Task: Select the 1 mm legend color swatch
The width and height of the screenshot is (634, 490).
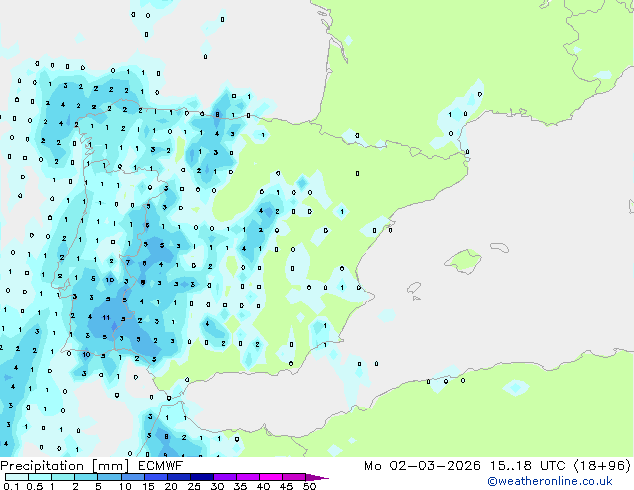Action: (x=63, y=477)
